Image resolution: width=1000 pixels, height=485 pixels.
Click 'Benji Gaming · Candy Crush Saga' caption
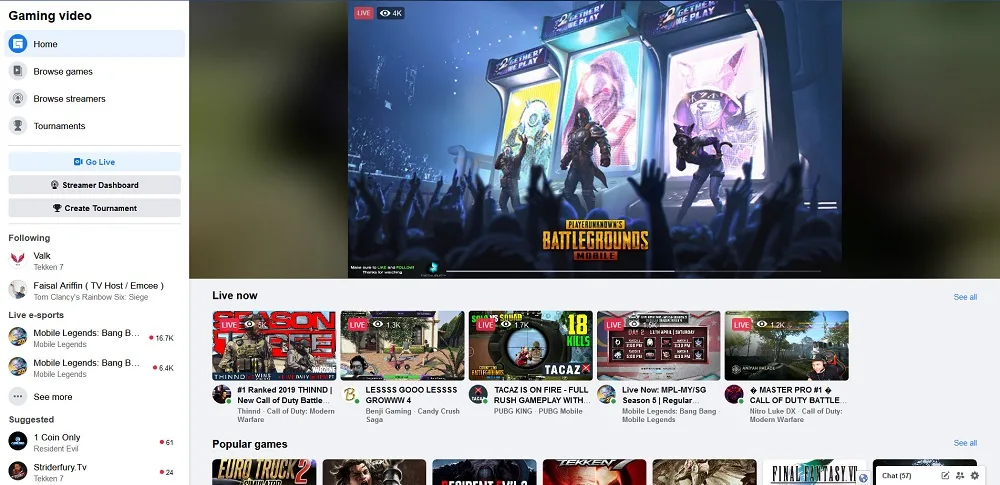pyautogui.click(x=413, y=415)
